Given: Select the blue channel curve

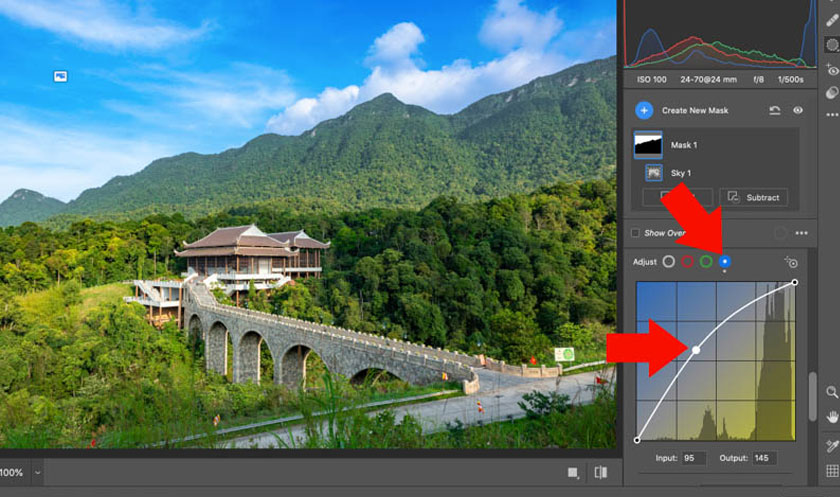Looking at the screenshot, I should point(725,262).
